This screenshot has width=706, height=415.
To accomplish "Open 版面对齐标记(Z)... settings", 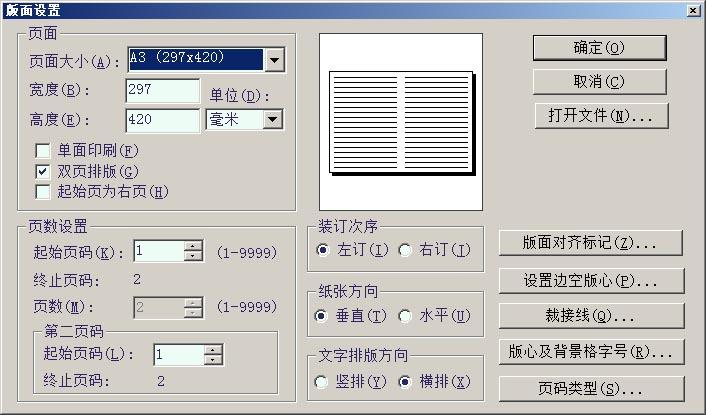I will pyautogui.click(x=591, y=243).
